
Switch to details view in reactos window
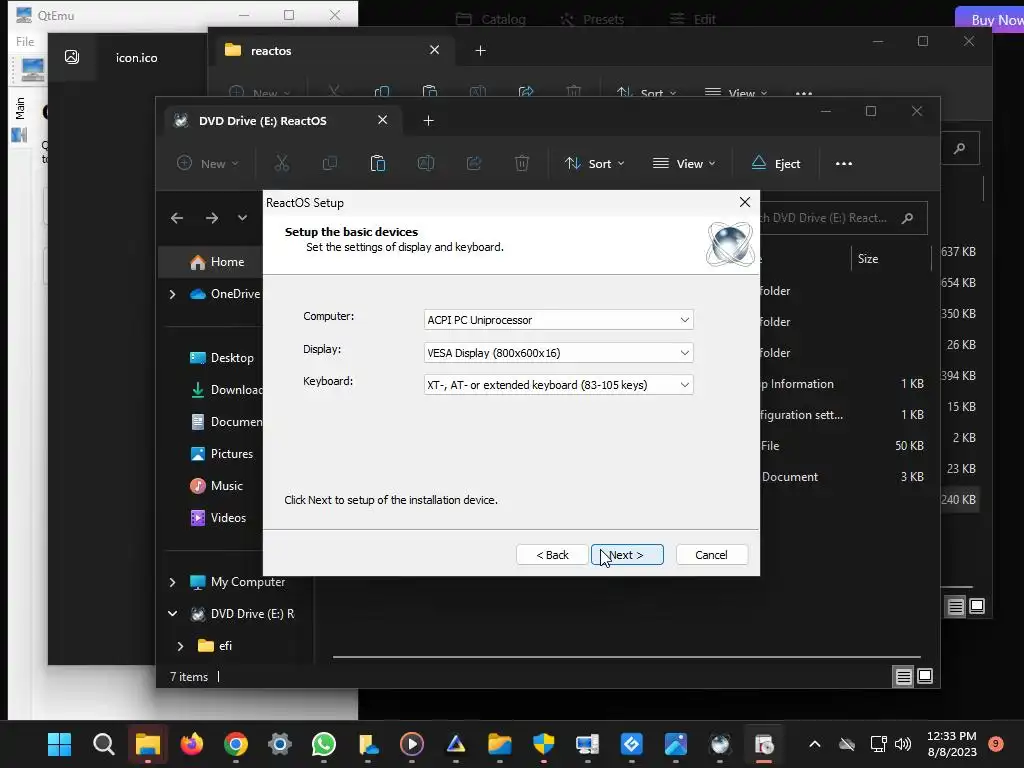[x=955, y=607]
